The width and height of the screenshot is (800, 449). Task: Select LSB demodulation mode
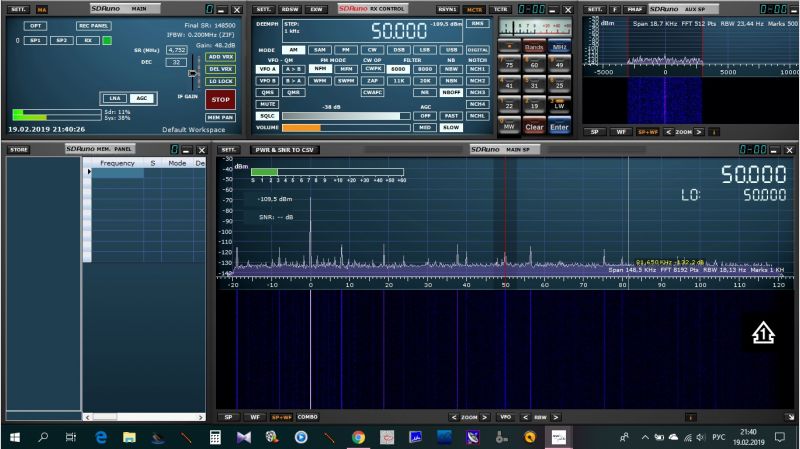click(424, 50)
